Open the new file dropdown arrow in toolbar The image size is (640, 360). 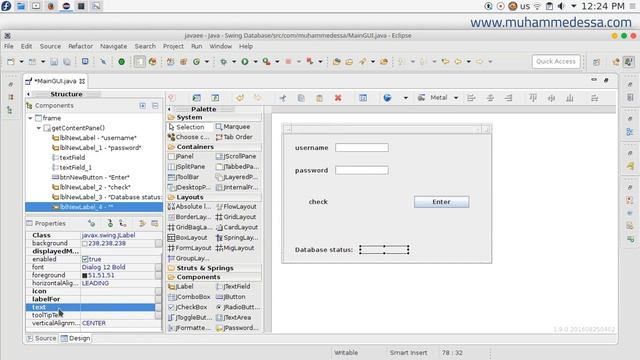coord(21,62)
